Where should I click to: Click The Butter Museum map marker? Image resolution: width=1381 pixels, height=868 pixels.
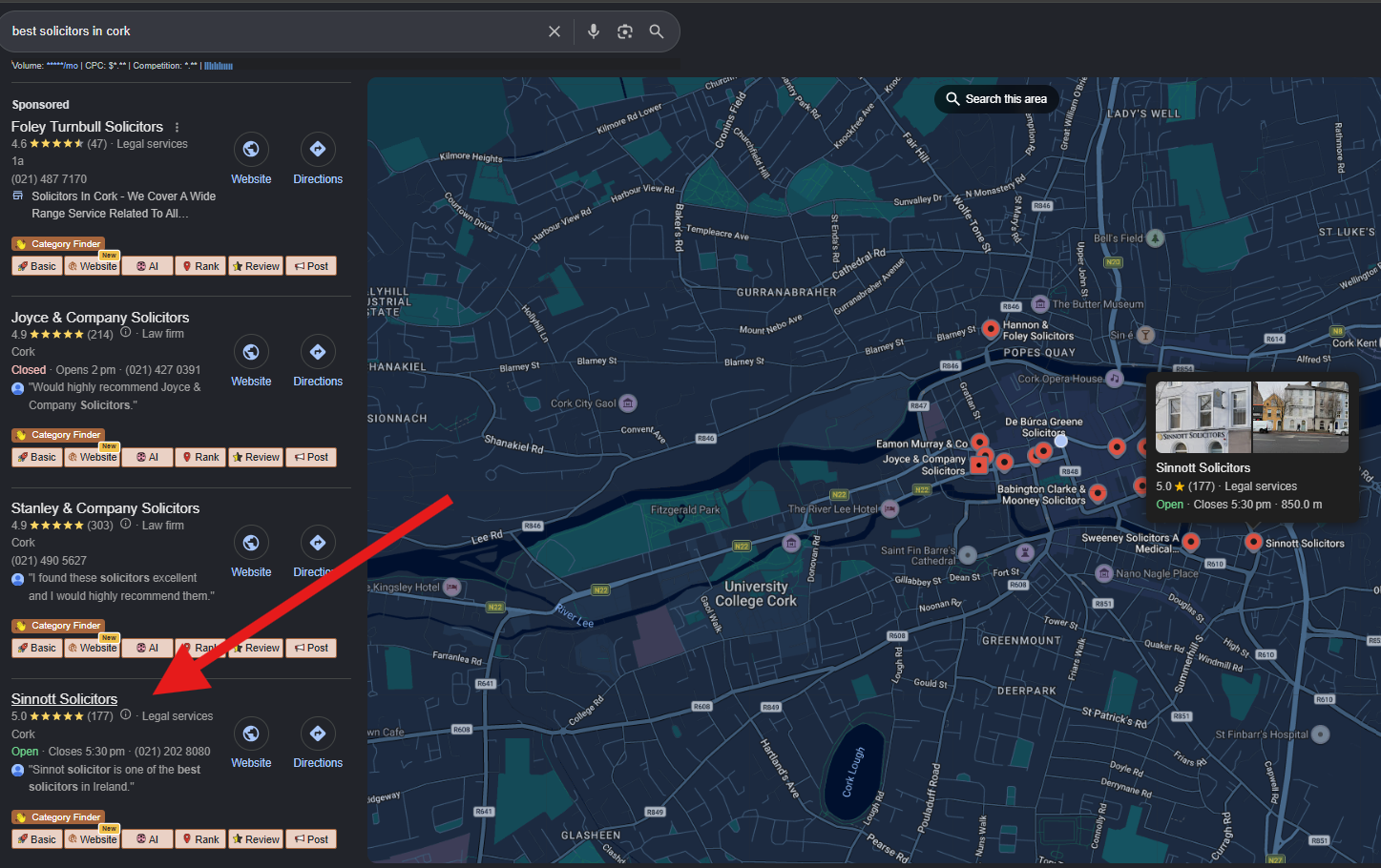(1039, 304)
